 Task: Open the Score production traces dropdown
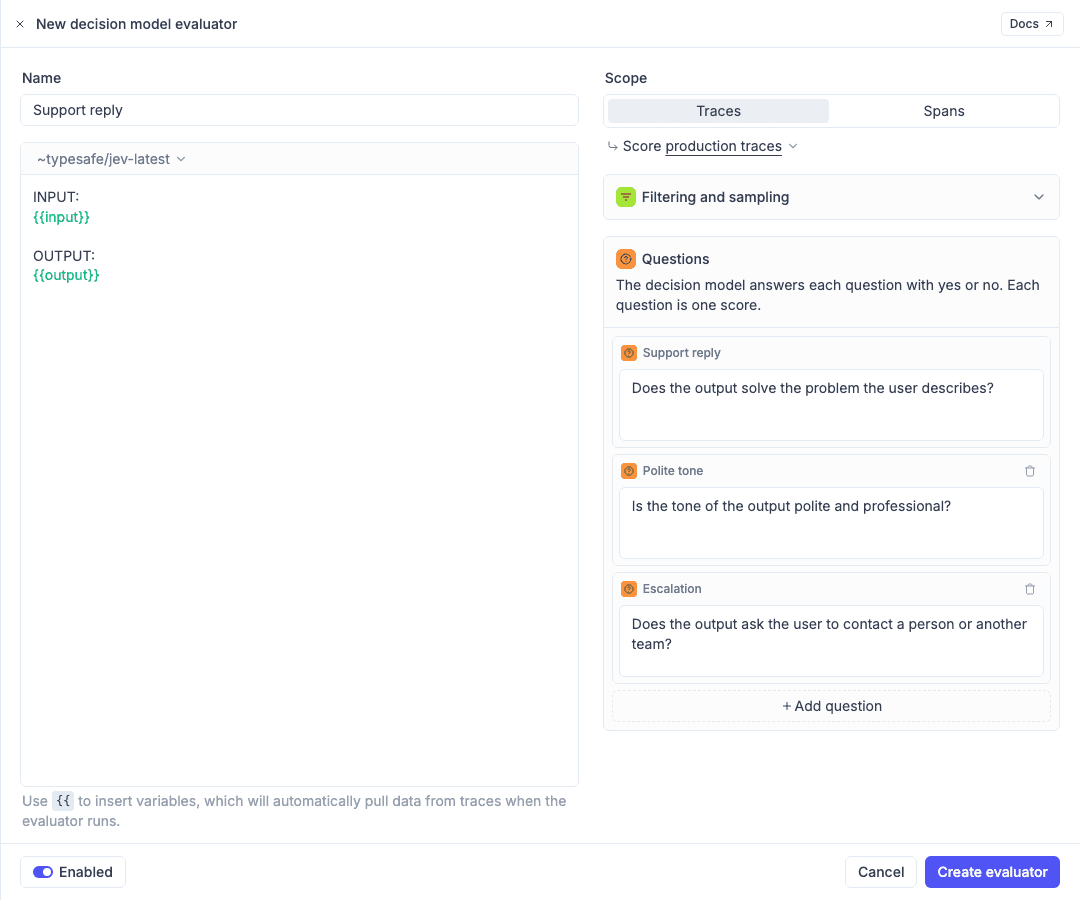click(709, 146)
